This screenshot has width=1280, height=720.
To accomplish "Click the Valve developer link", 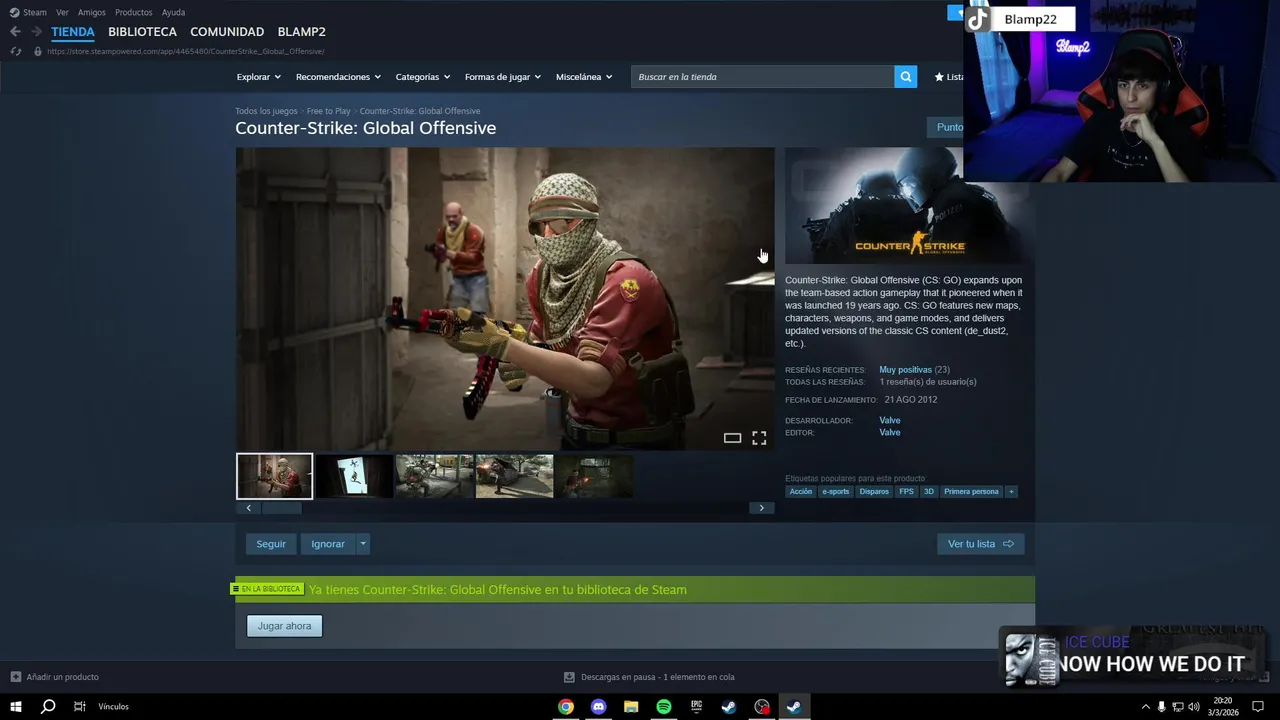I will pos(890,420).
